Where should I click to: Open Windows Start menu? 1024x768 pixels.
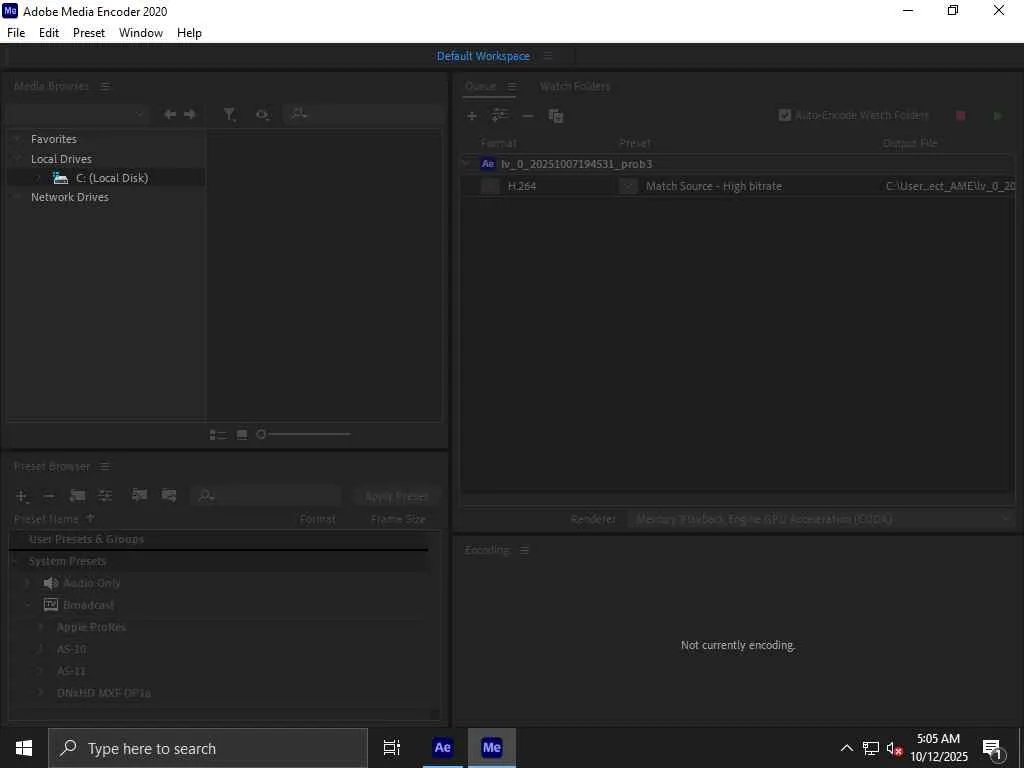pos(24,748)
